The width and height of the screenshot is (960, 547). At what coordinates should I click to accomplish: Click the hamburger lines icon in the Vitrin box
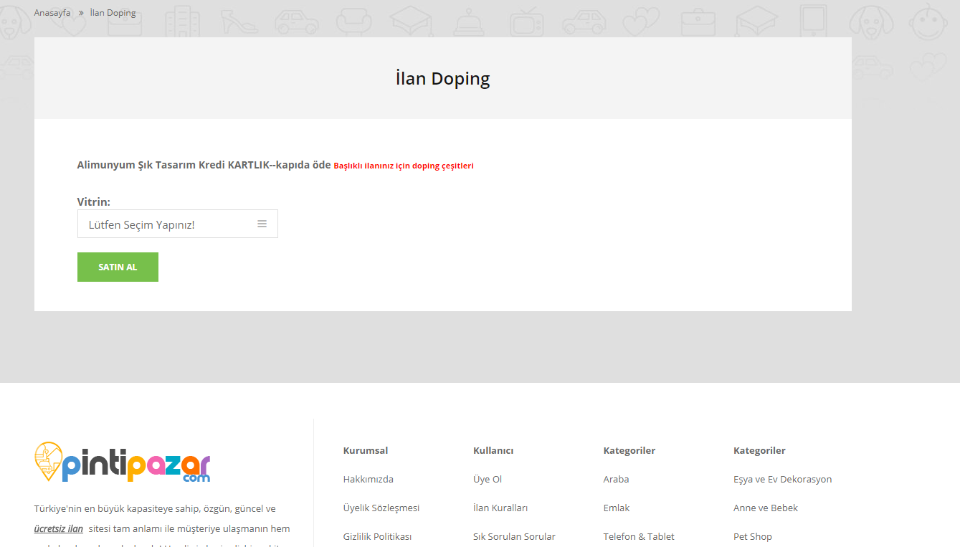pyautogui.click(x=262, y=224)
